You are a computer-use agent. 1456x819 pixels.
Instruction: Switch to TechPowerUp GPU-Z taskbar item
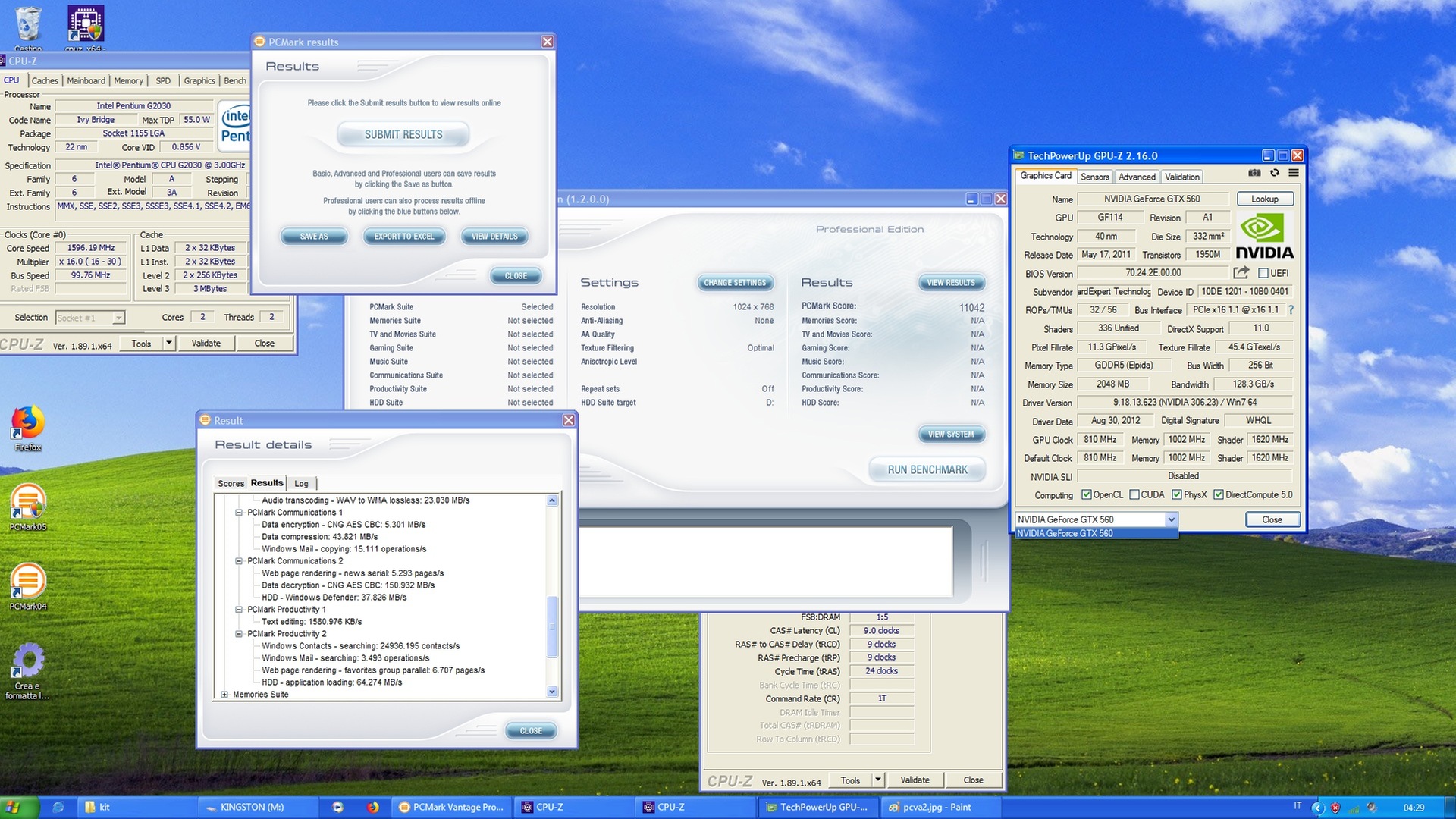point(817,808)
